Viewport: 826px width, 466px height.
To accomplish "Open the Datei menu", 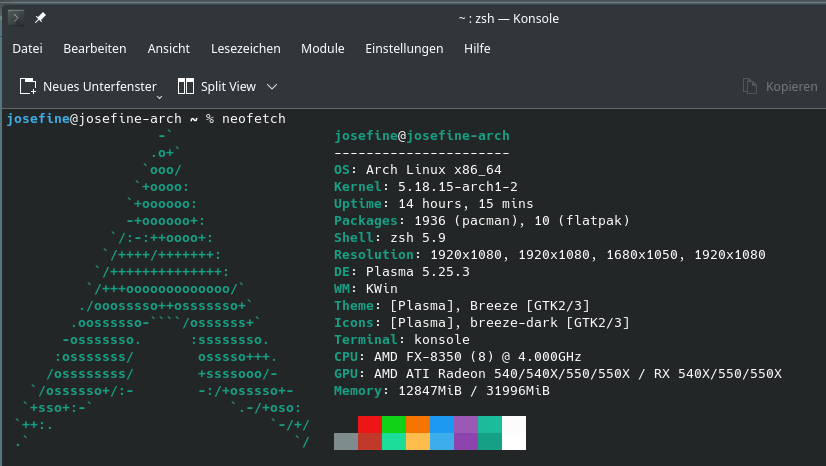I will click(27, 48).
